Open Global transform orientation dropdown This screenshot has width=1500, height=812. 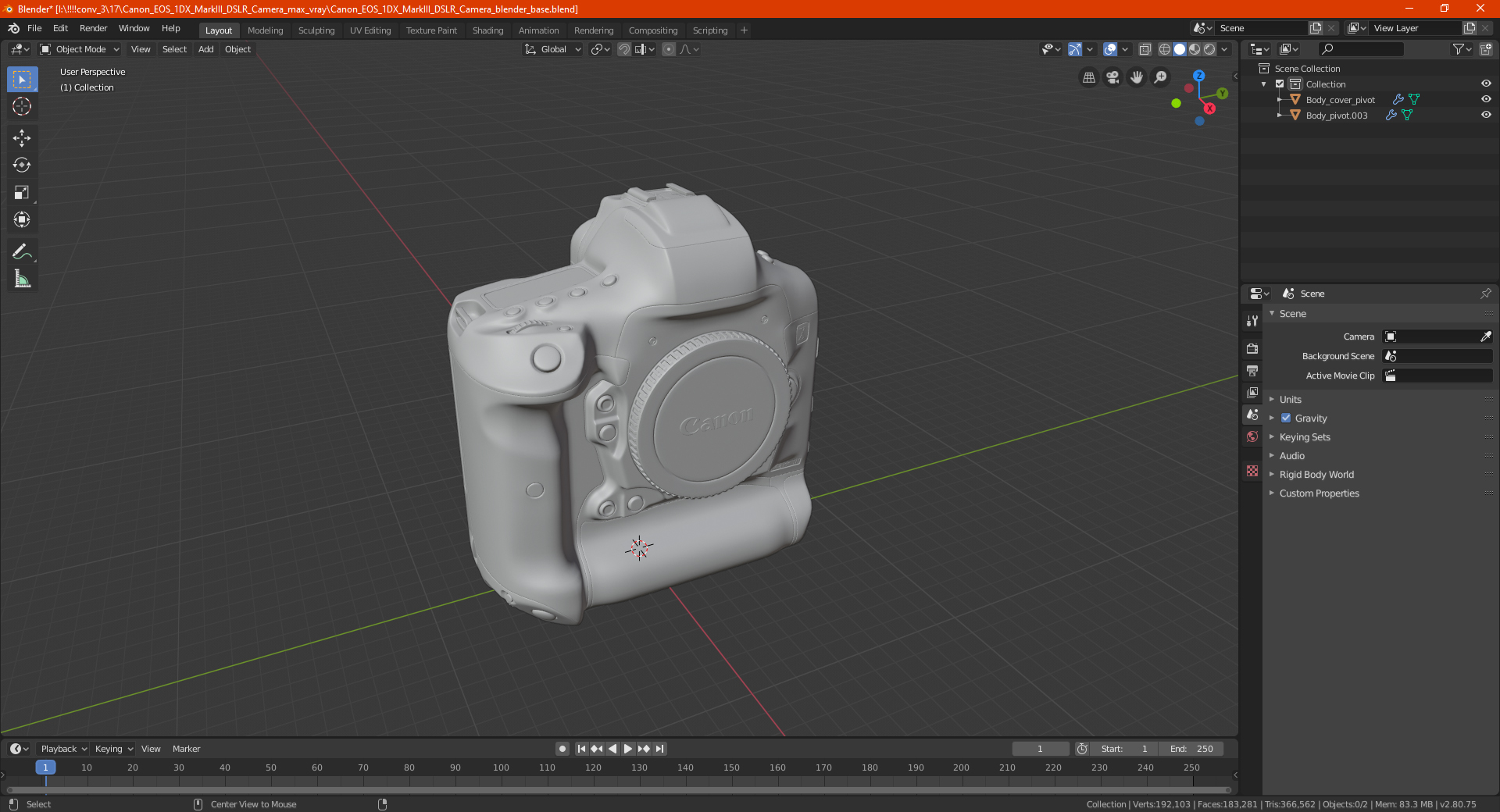click(x=552, y=49)
